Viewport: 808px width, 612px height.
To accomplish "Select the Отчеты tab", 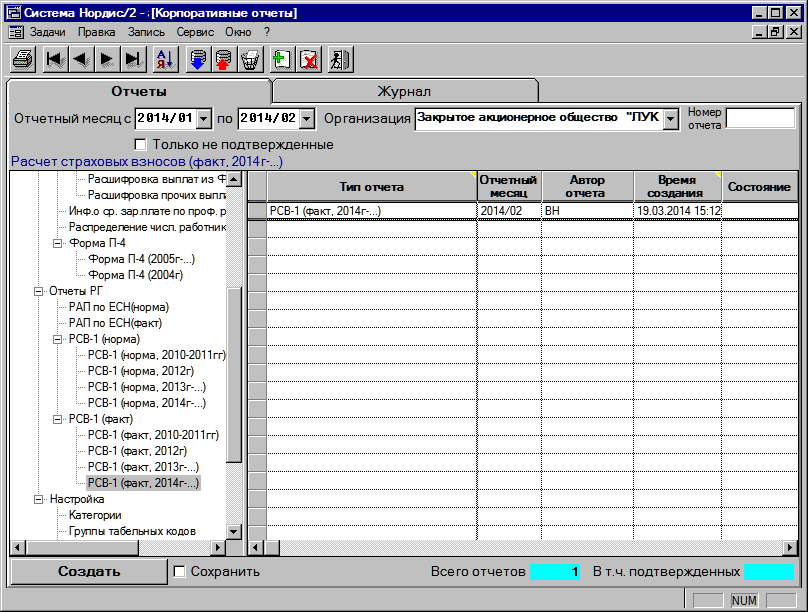I will tap(139, 91).
